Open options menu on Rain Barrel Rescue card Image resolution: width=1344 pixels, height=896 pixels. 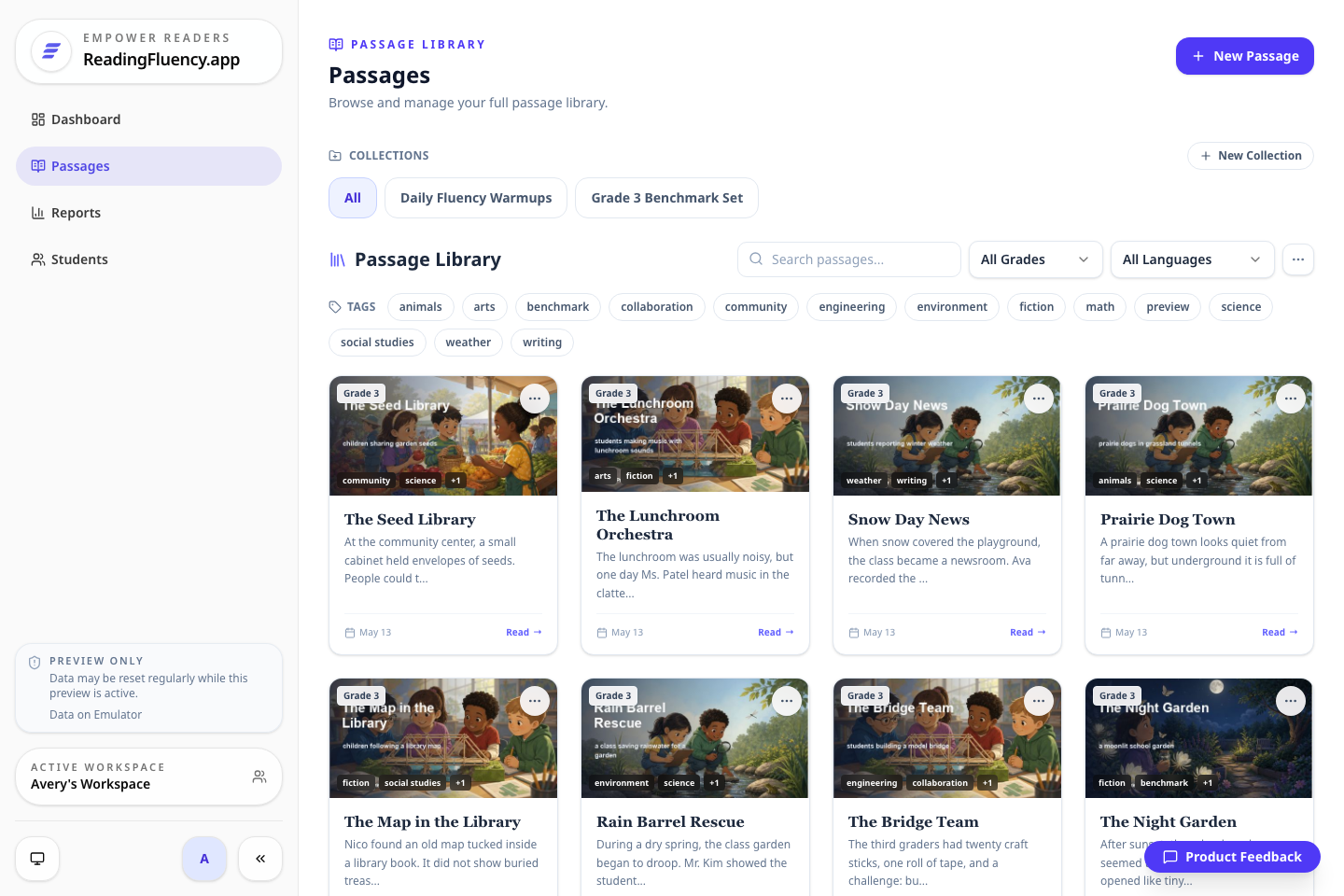coord(787,701)
